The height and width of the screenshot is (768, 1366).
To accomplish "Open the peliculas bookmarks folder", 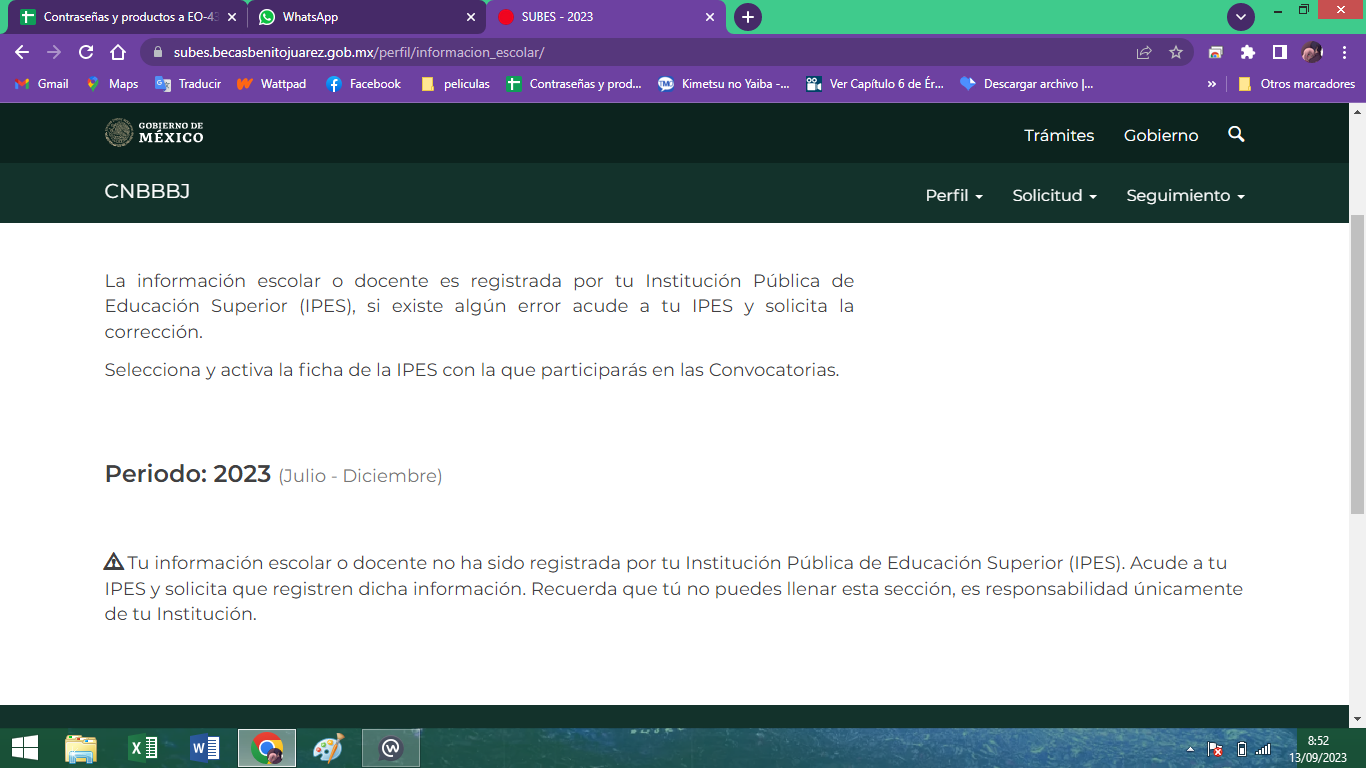I will tap(455, 84).
